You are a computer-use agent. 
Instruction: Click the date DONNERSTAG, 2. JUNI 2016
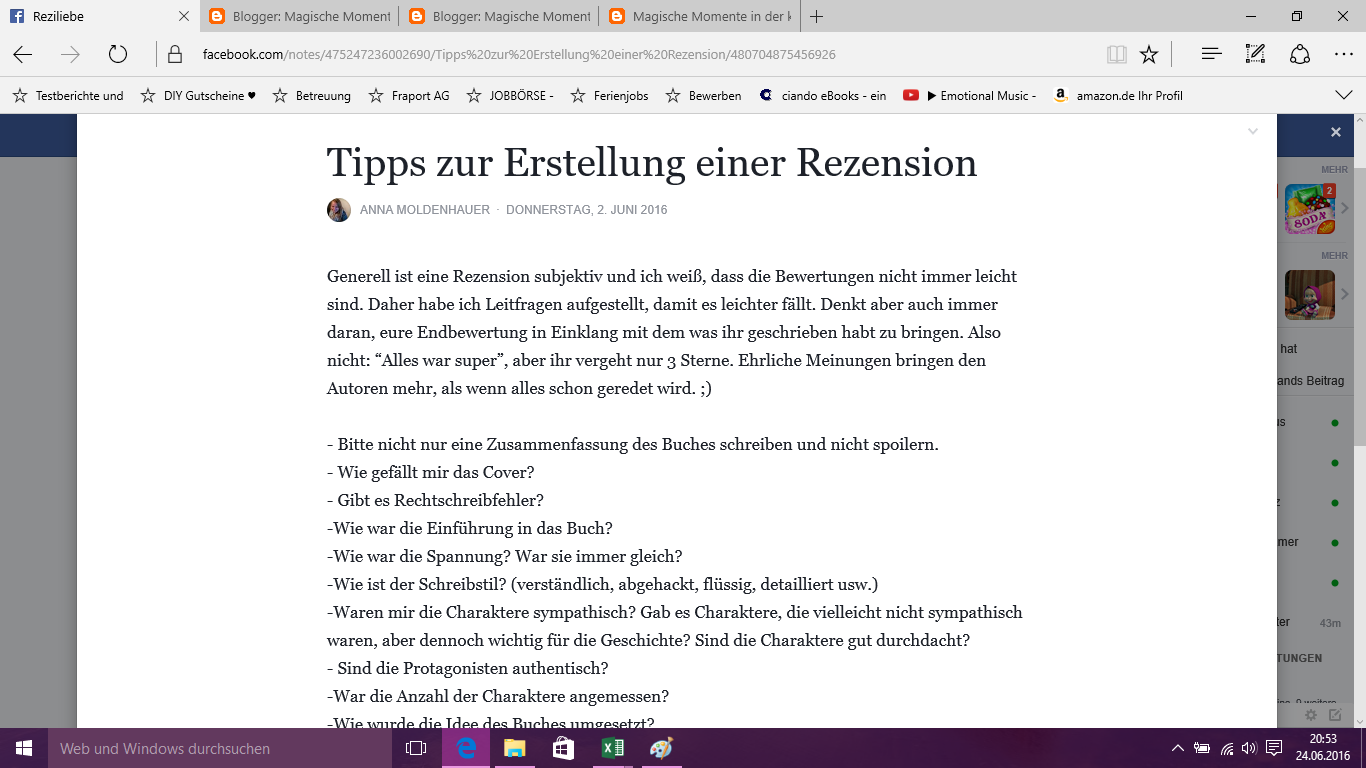pyautogui.click(x=587, y=210)
